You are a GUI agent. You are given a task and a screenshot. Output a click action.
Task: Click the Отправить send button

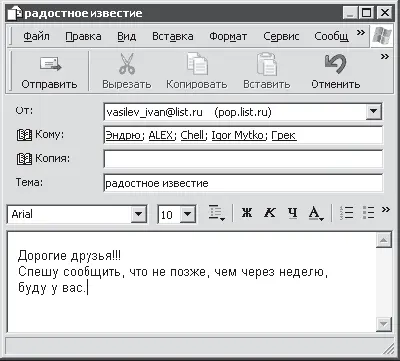[x=49, y=72]
